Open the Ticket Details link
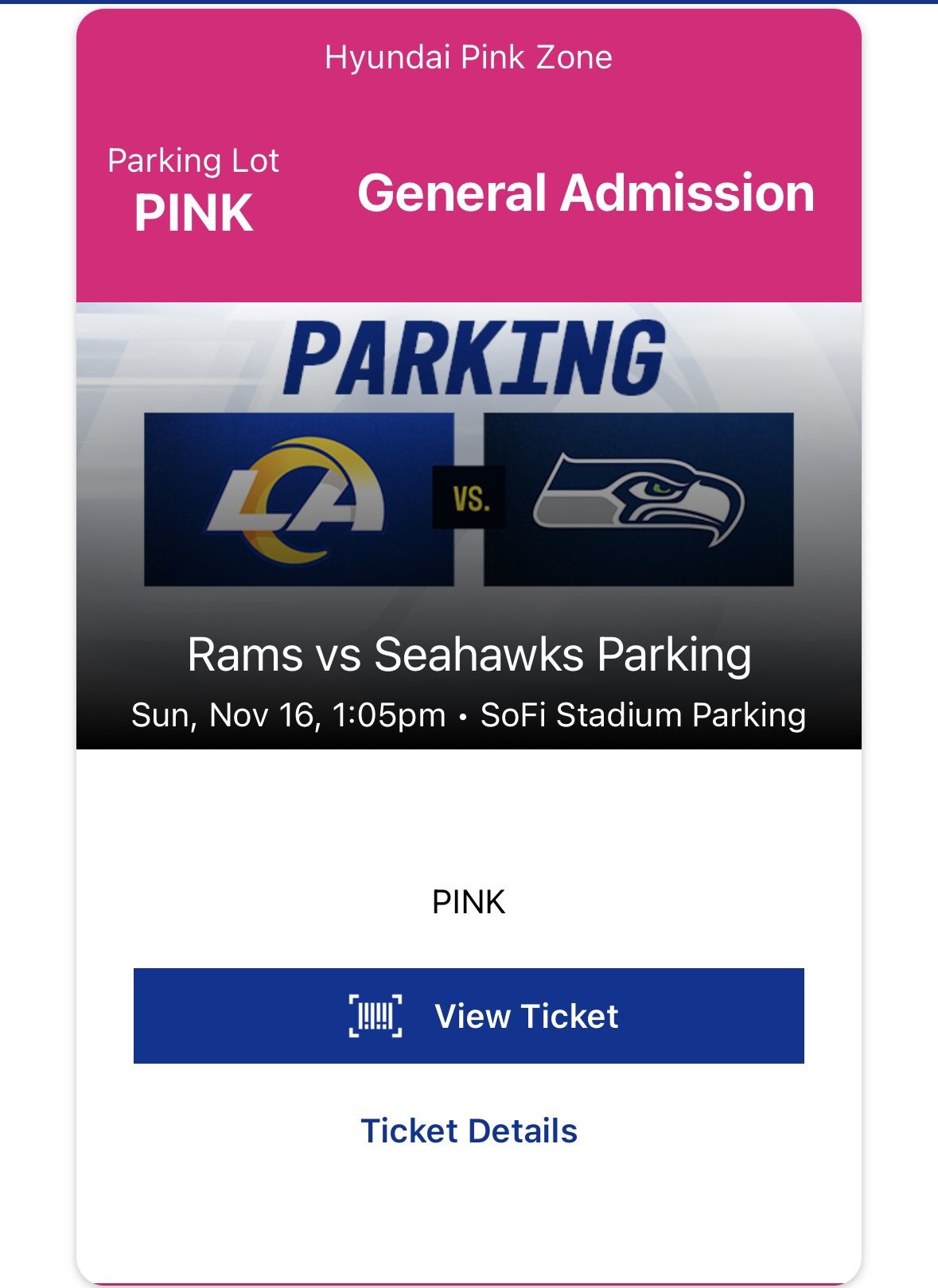 [x=469, y=1130]
